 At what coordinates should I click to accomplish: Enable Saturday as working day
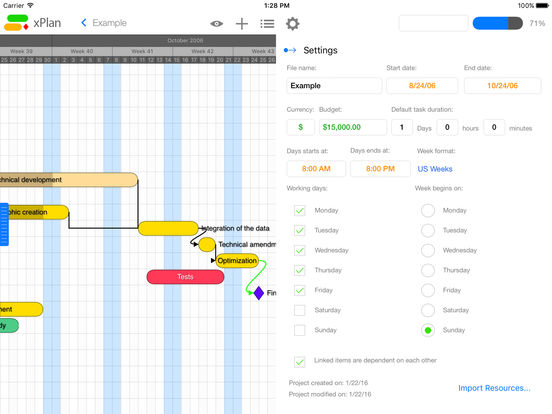(300, 310)
